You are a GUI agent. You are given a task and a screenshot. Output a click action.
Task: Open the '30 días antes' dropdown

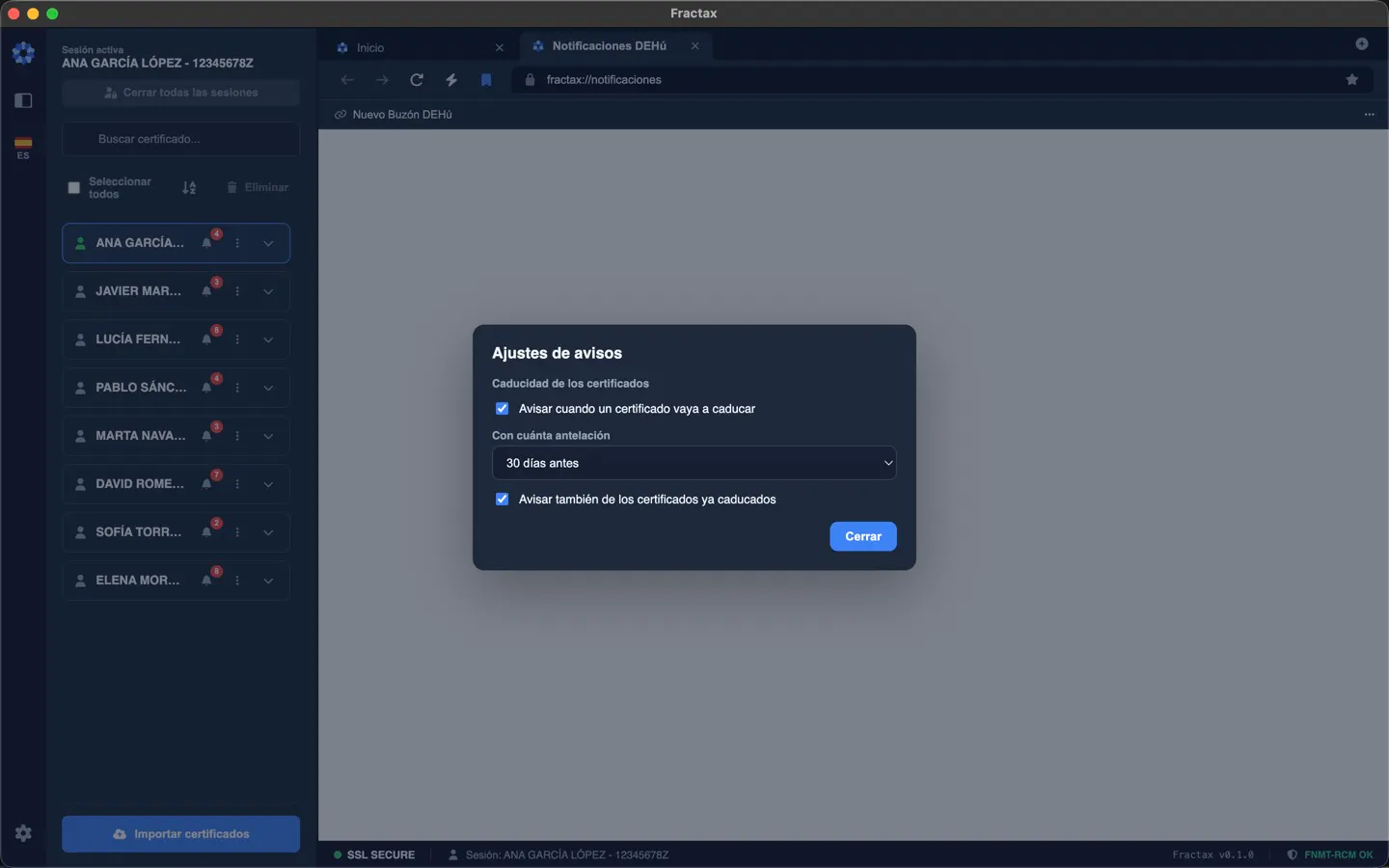tap(694, 463)
